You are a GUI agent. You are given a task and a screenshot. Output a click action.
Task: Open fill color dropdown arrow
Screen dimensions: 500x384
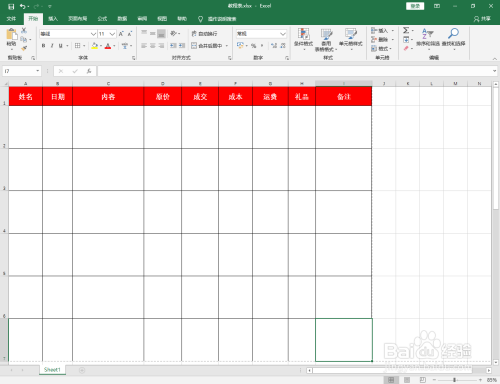coord(101,46)
